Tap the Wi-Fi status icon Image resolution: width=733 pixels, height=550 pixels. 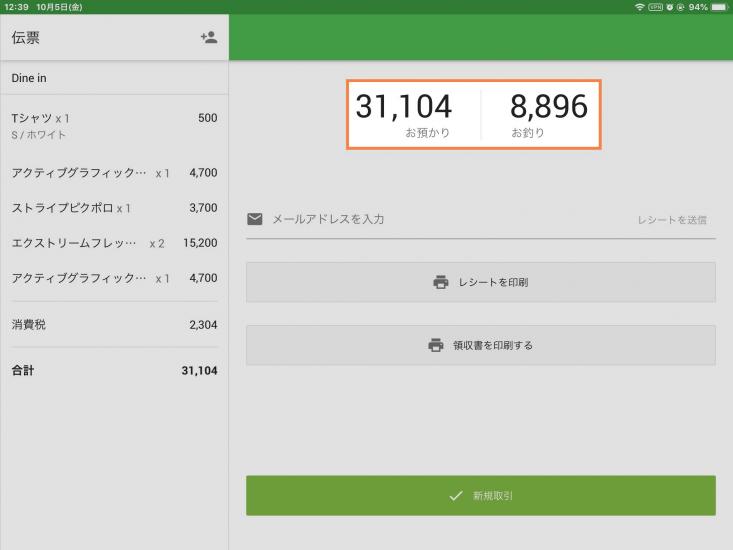tap(639, 7)
